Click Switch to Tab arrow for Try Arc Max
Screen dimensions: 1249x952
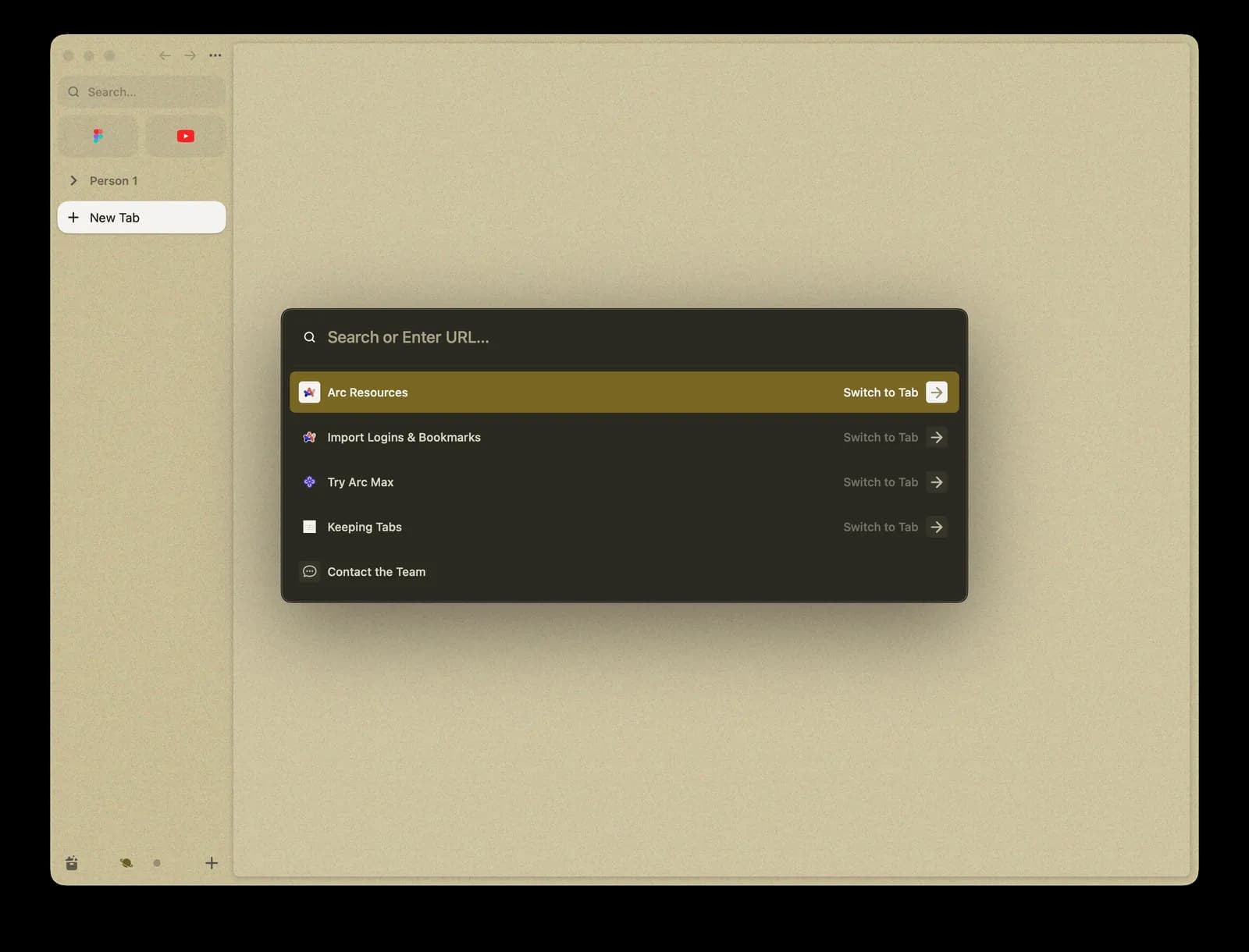[937, 481]
